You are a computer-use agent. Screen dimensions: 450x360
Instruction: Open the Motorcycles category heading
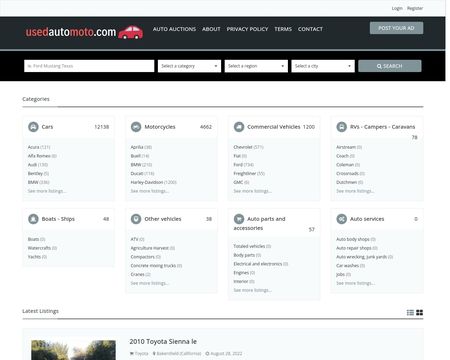tap(160, 127)
